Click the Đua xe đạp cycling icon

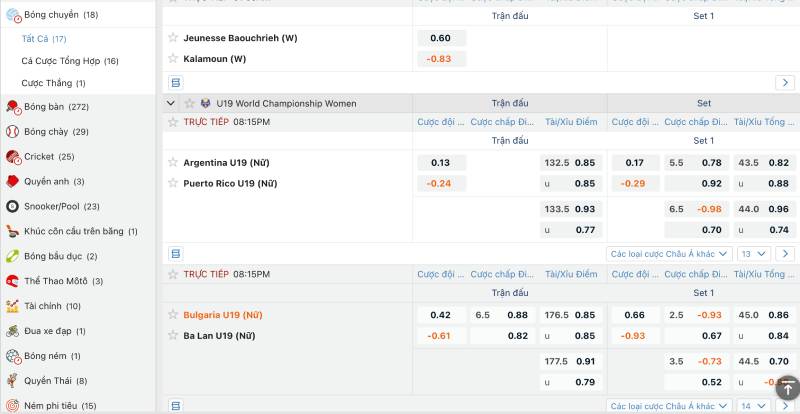[x=13, y=331]
